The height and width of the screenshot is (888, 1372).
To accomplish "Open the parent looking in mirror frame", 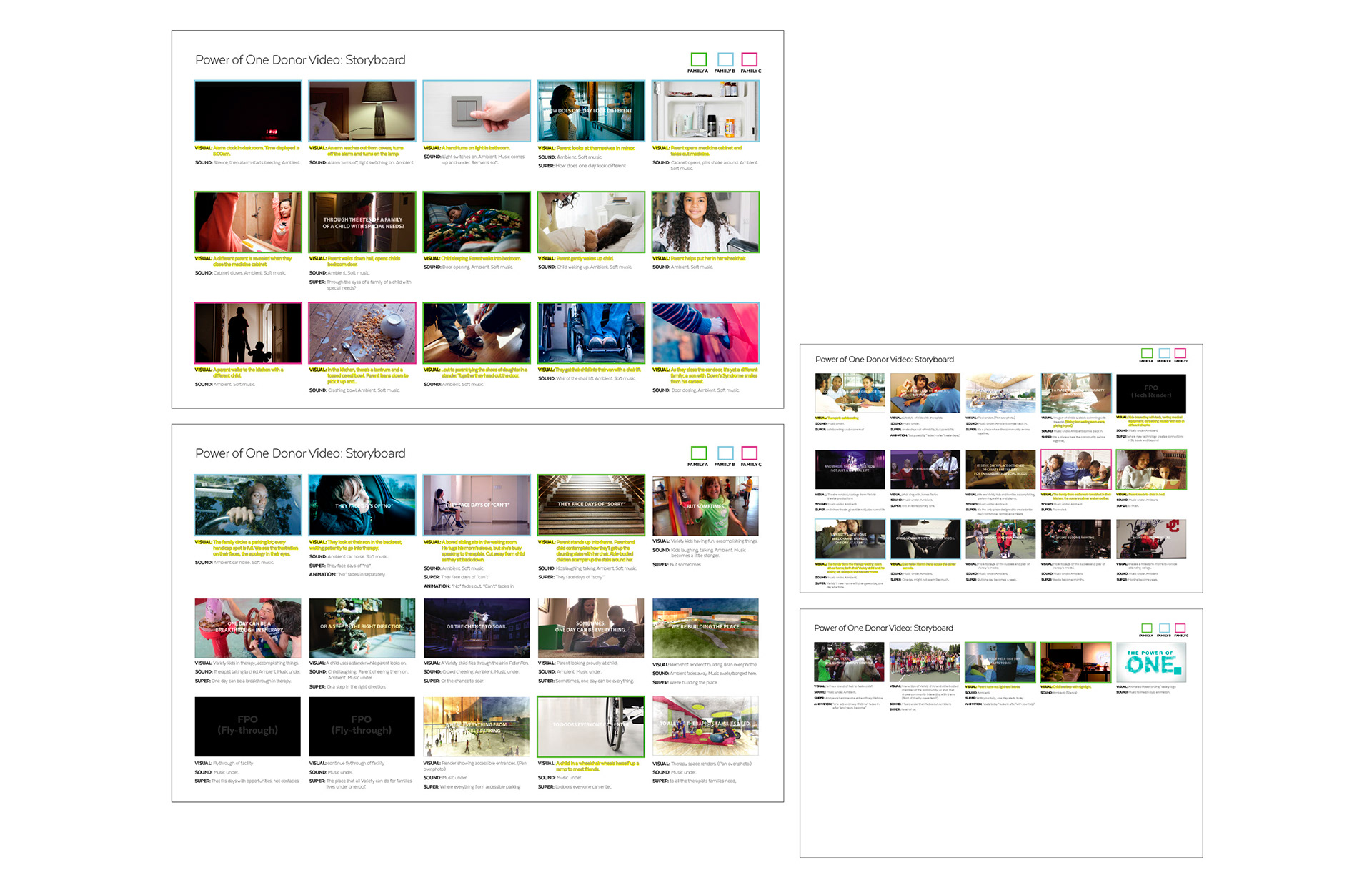I will coord(591,111).
